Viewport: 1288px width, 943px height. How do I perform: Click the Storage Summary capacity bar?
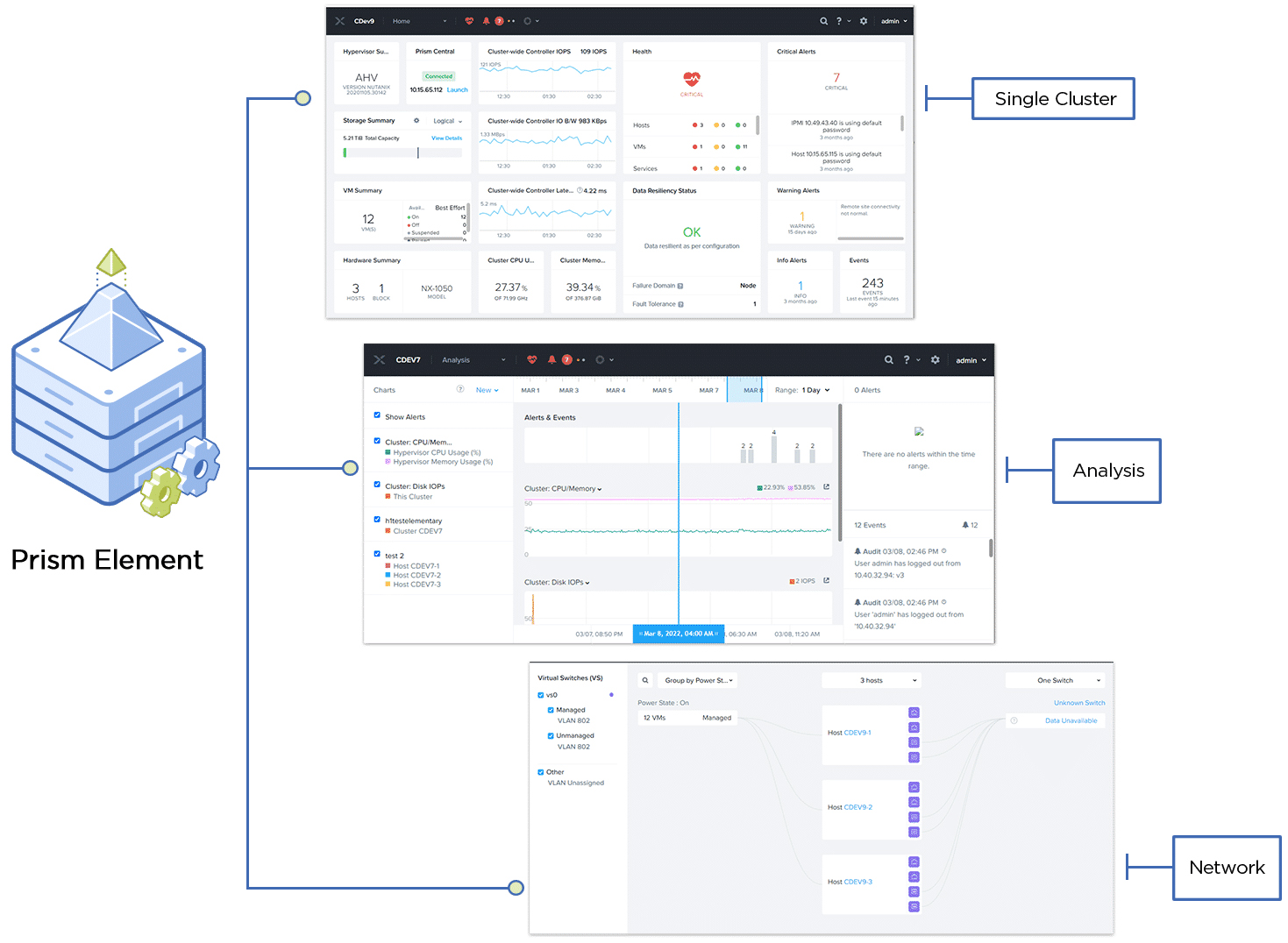pos(402,152)
